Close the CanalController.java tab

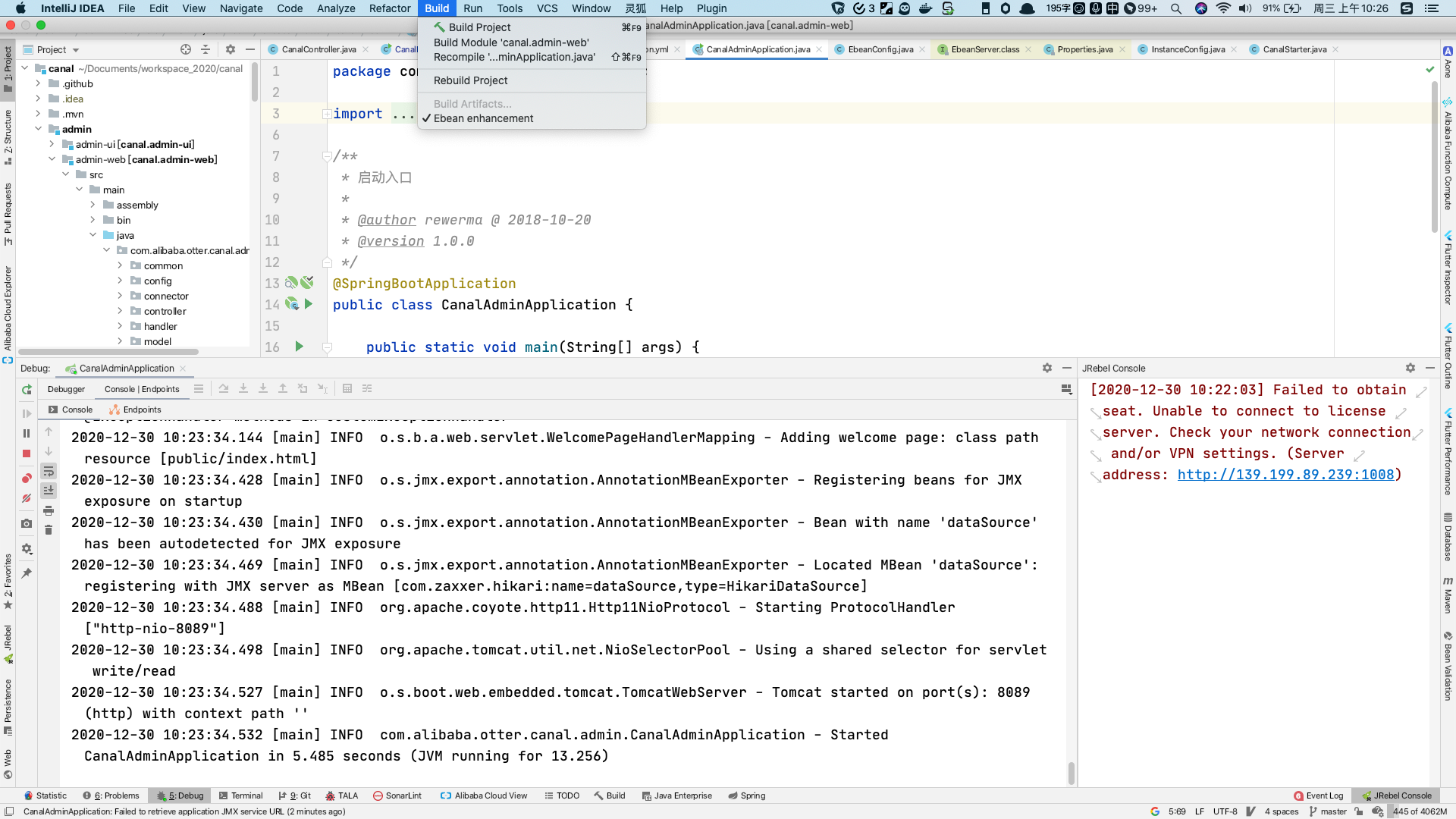(x=366, y=49)
